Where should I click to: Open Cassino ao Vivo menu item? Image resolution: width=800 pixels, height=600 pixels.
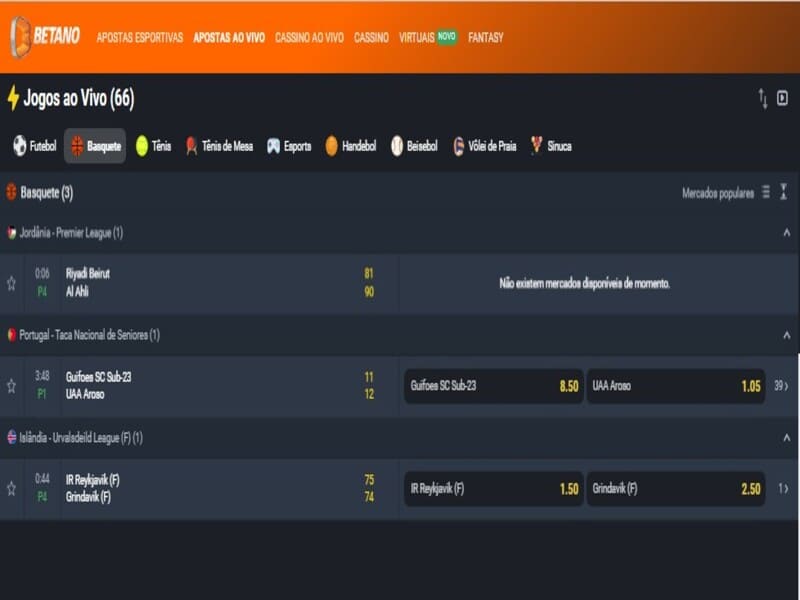pyautogui.click(x=309, y=37)
